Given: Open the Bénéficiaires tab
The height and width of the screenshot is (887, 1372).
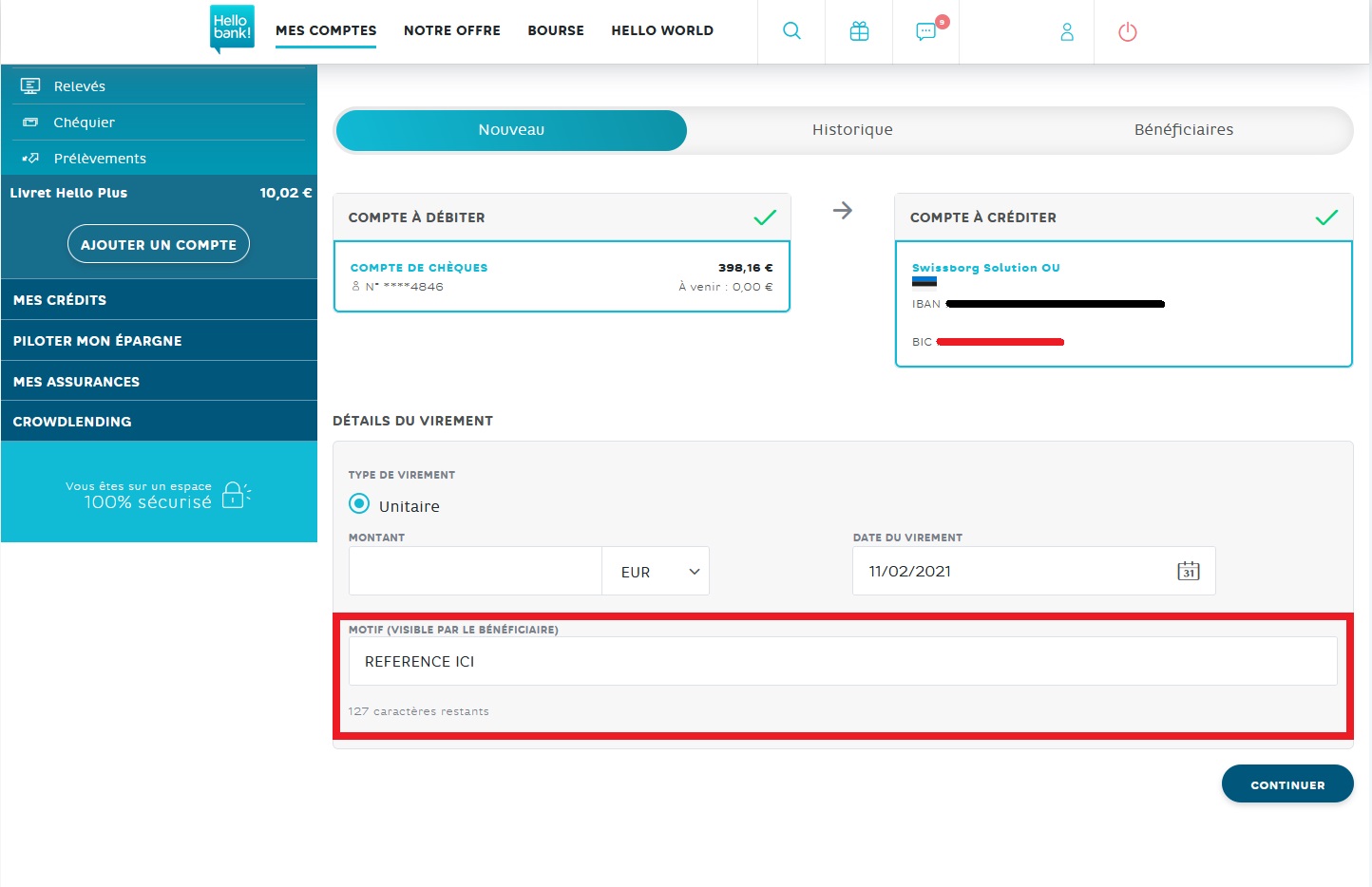Looking at the screenshot, I should point(1183,130).
